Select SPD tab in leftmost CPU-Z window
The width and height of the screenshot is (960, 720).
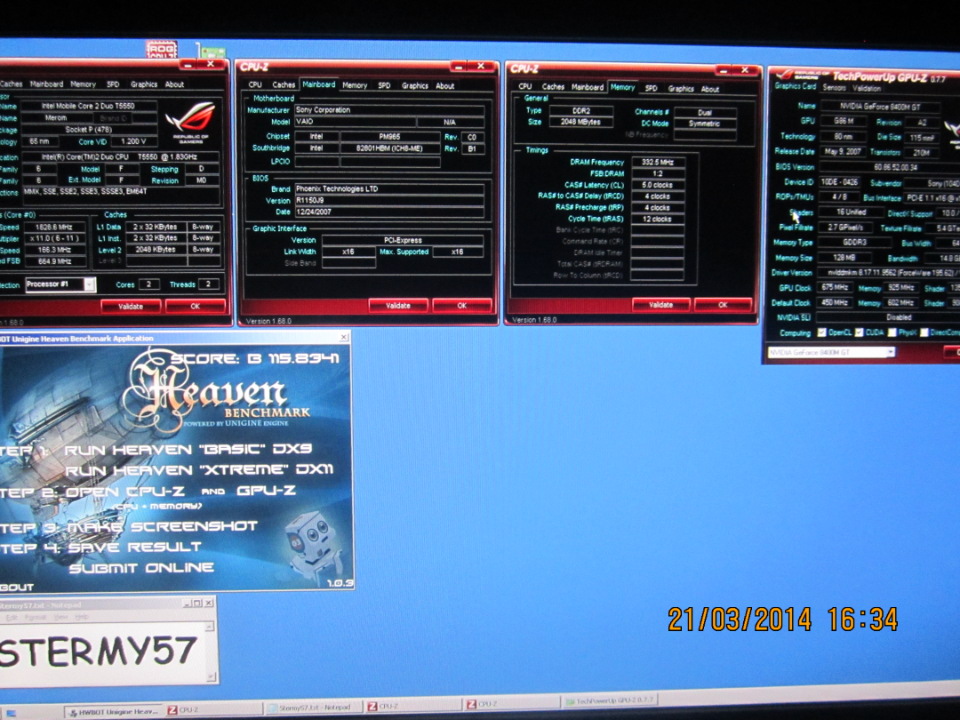(113, 84)
